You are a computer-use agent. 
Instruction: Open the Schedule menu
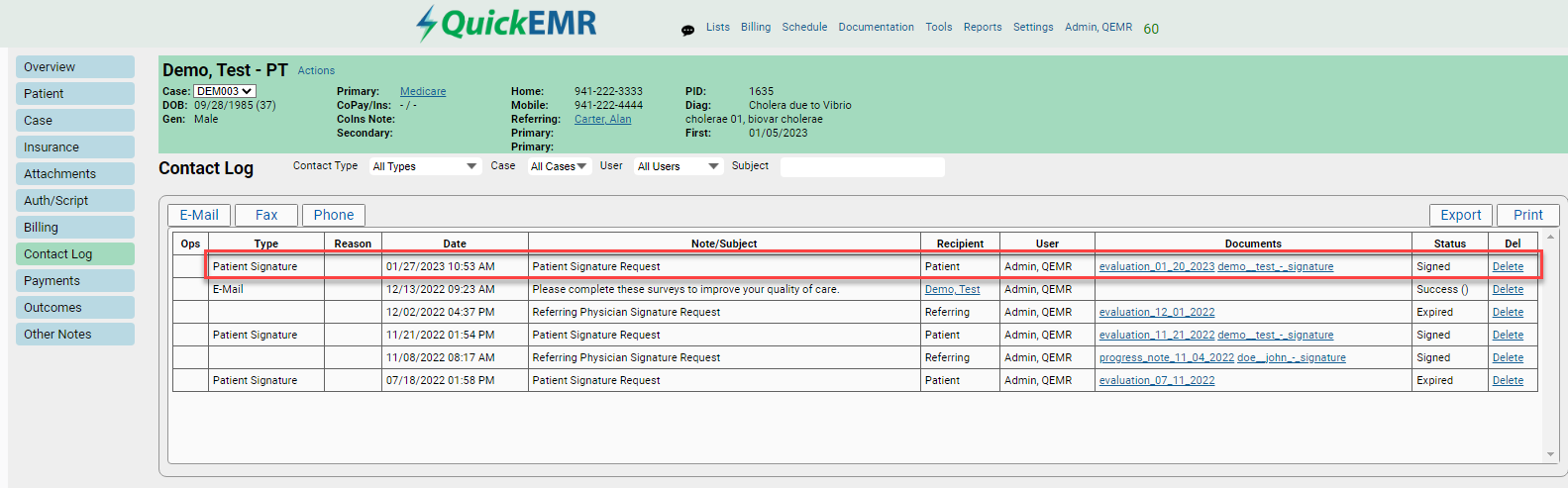coord(804,28)
